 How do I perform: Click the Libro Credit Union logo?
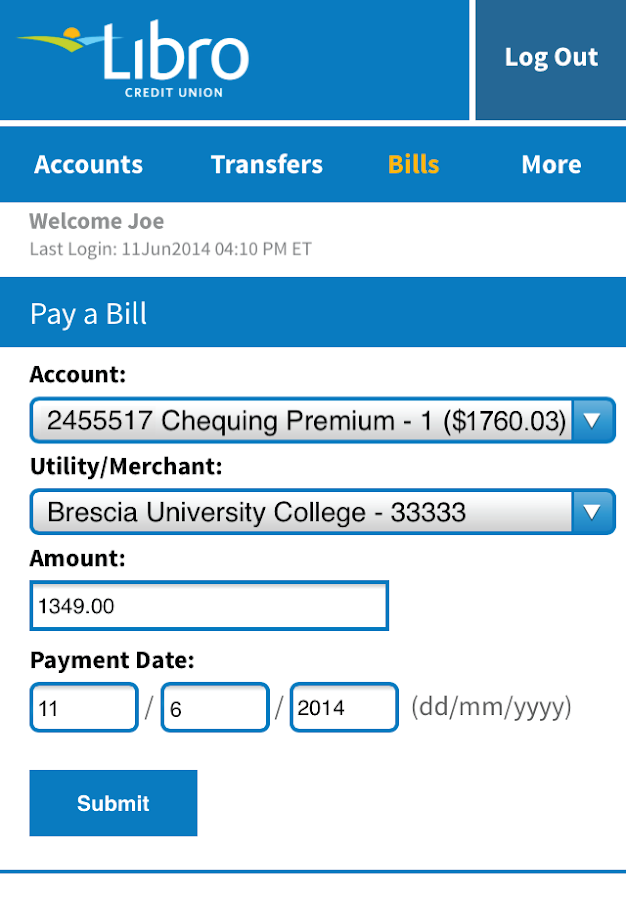pyautogui.click(x=133, y=58)
